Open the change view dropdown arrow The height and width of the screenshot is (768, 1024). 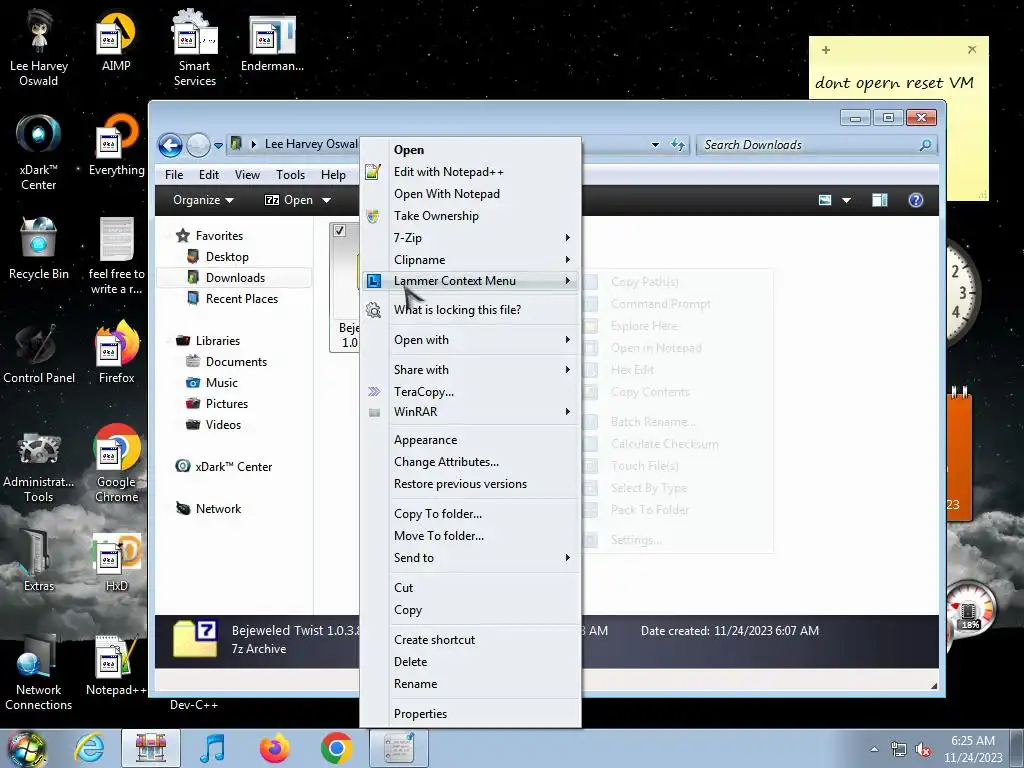click(x=846, y=200)
